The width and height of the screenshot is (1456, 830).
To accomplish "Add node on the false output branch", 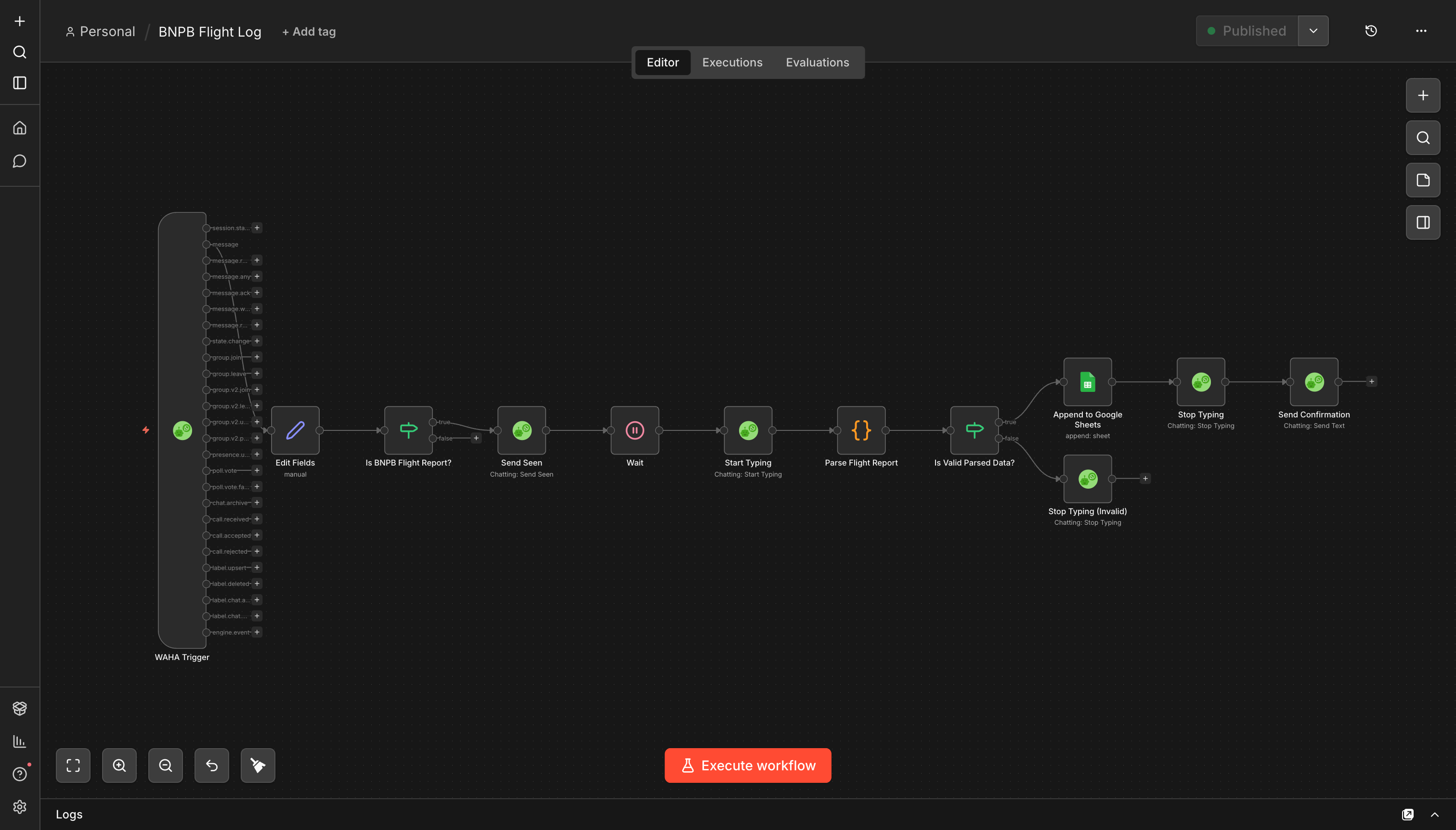I will 476,439.
